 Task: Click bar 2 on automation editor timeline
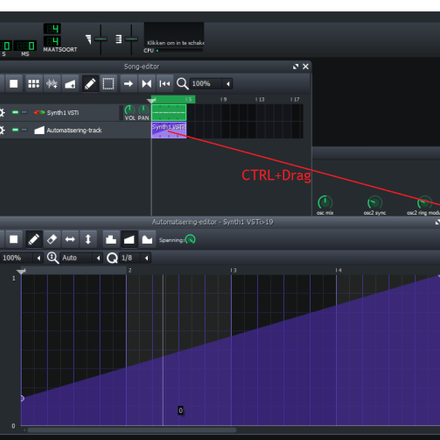click(x=130, y=270)
